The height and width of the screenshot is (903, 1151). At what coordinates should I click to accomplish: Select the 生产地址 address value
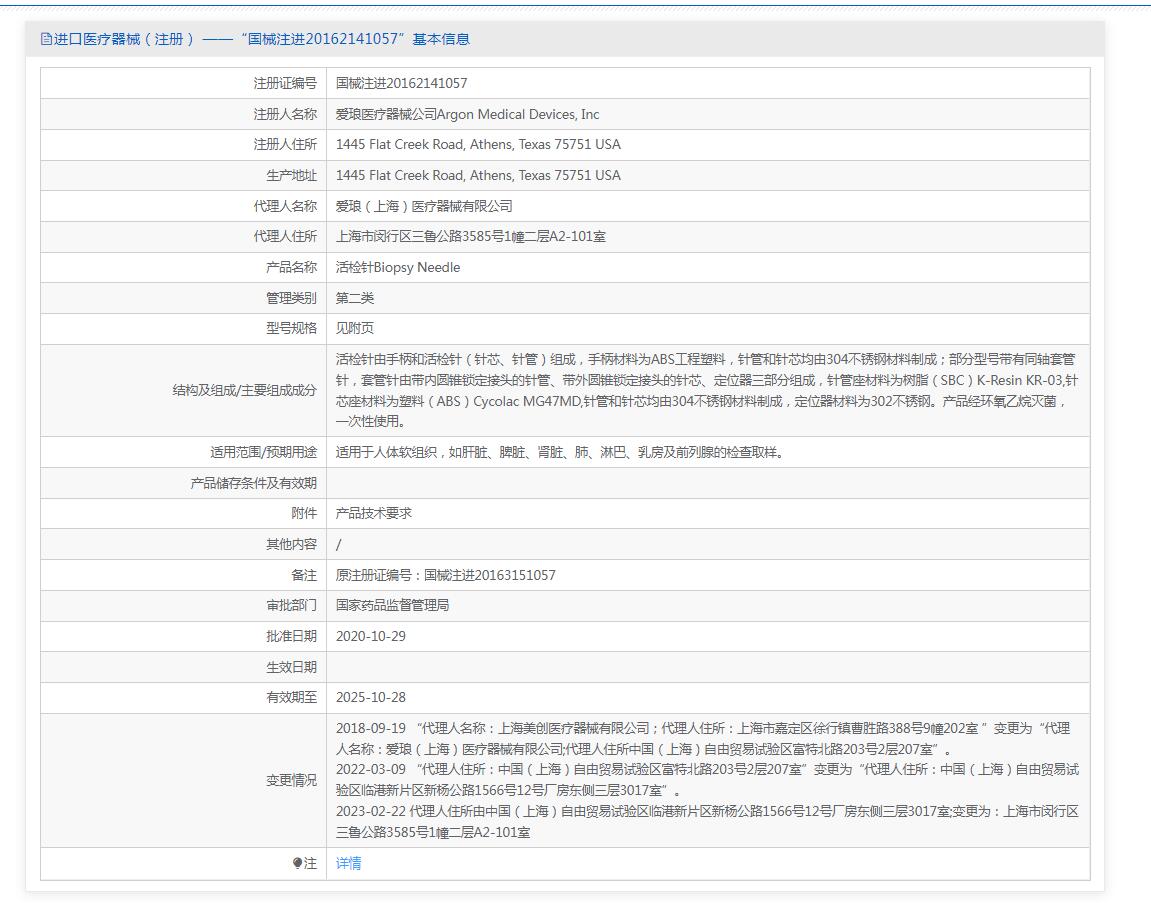point(478,175)
